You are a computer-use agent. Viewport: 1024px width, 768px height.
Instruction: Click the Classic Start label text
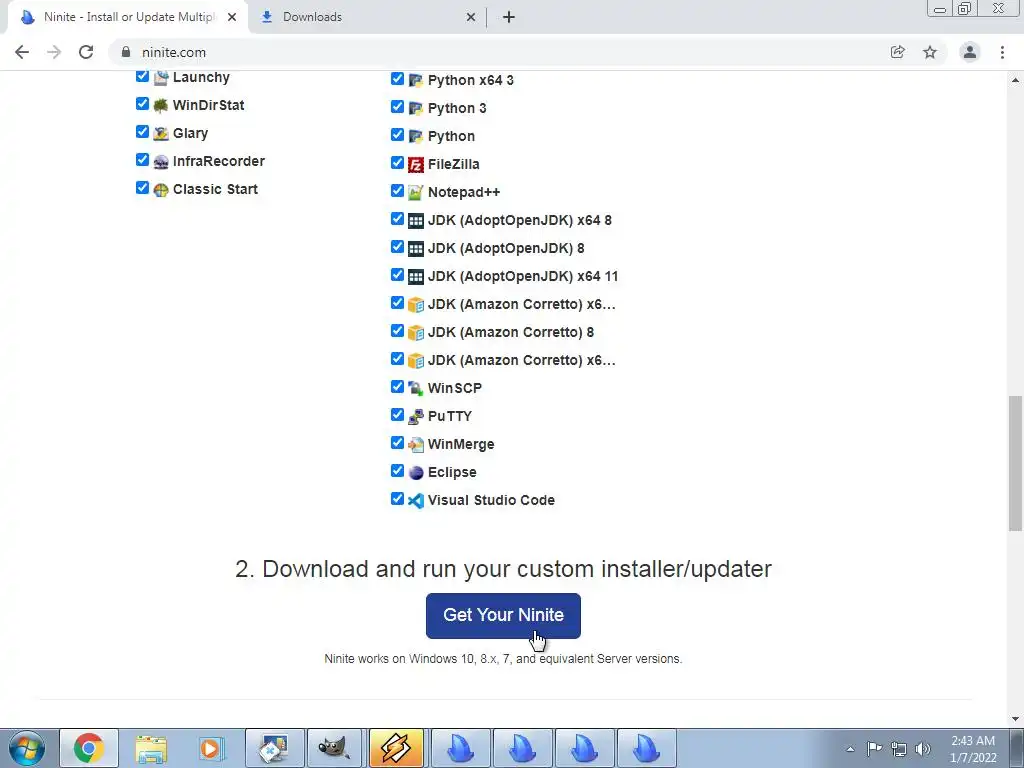[x=216, y=189]
